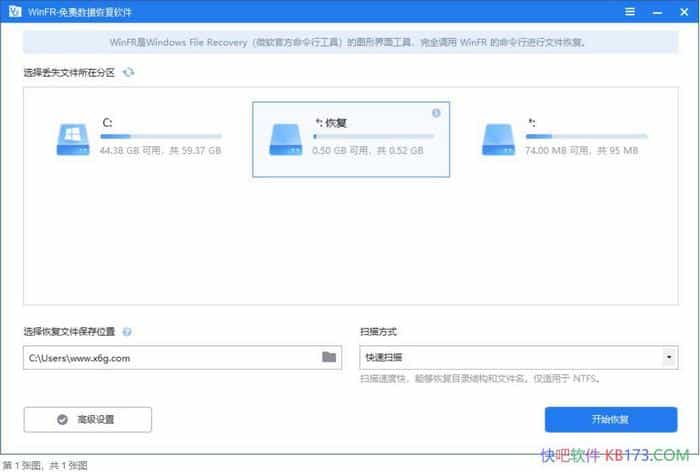Image resolution: width=700 pixels, height=473 pixels.
Task: Minimize the WinFR window
Action: pyautogui.click(x=656, y=11)
